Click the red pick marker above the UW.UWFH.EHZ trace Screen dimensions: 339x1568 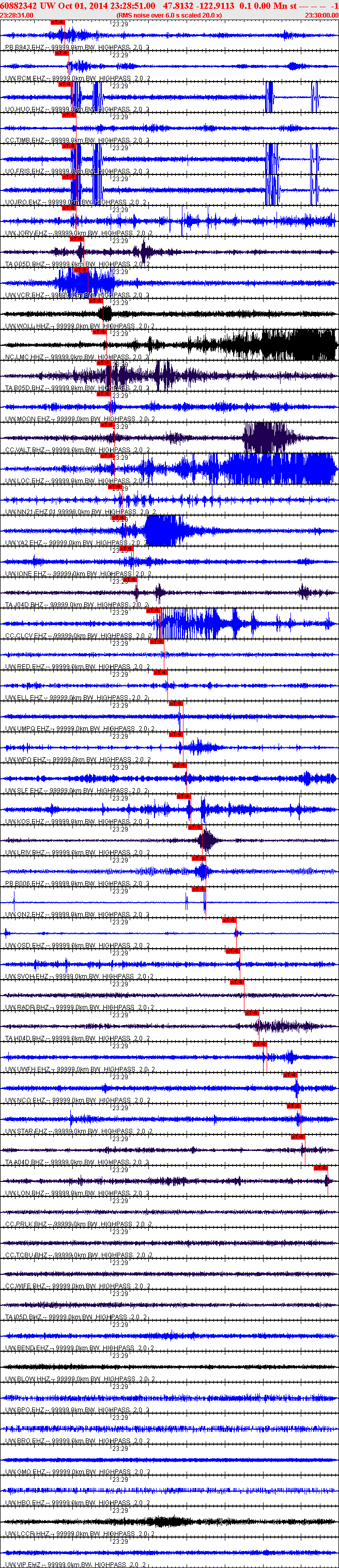coord(260,1045)
